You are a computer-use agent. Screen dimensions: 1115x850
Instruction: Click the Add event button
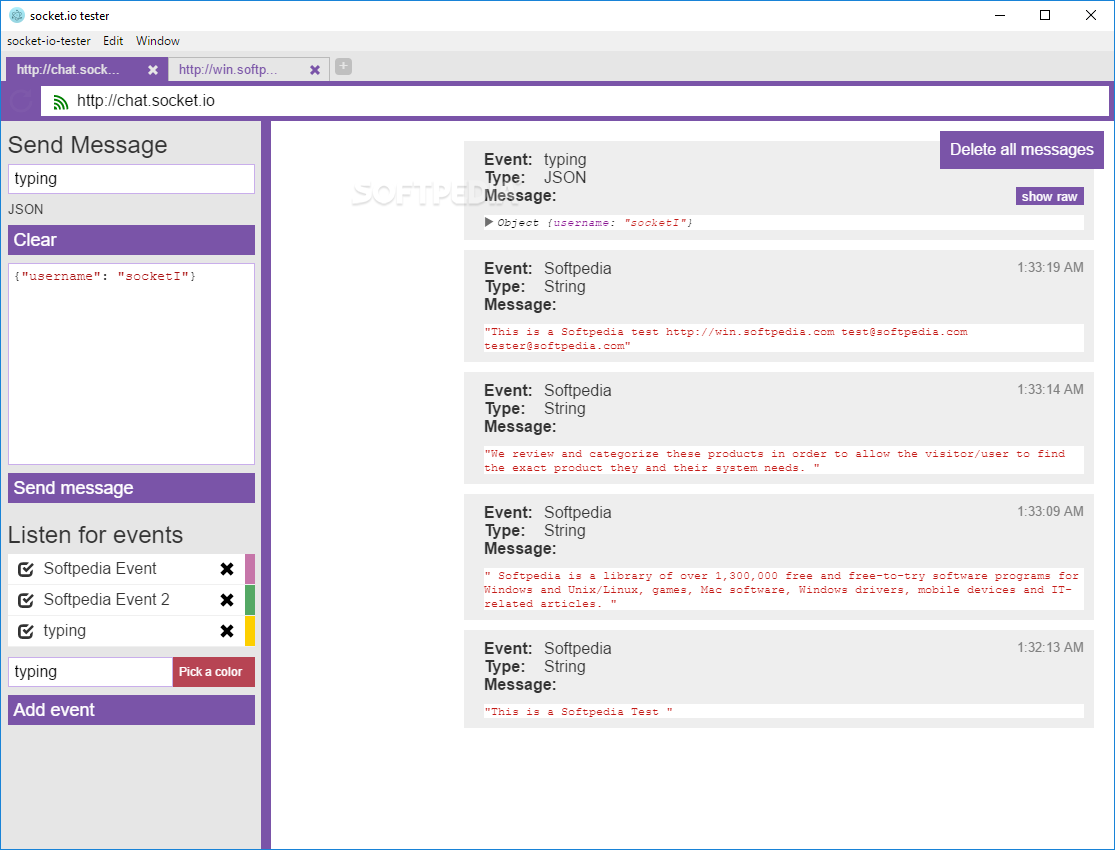tap(132, 710)
